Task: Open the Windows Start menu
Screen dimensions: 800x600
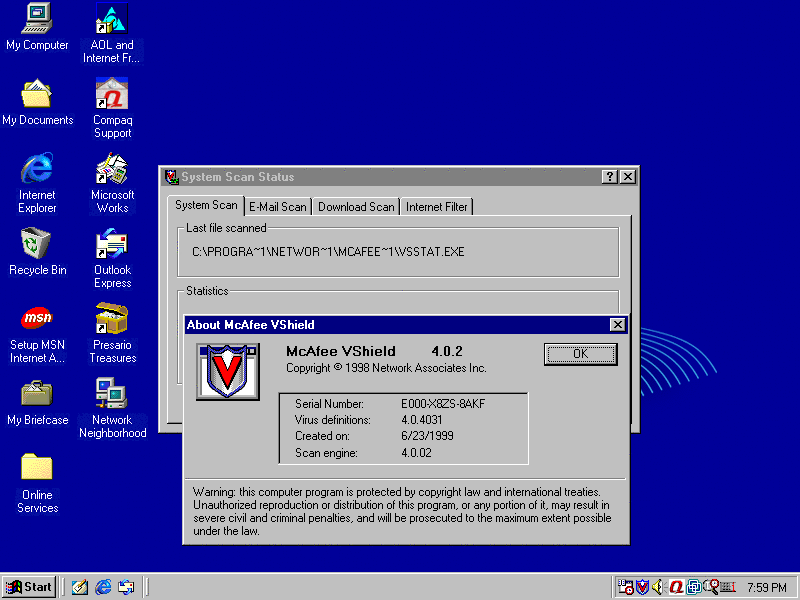Action: [x=29, y=587]
